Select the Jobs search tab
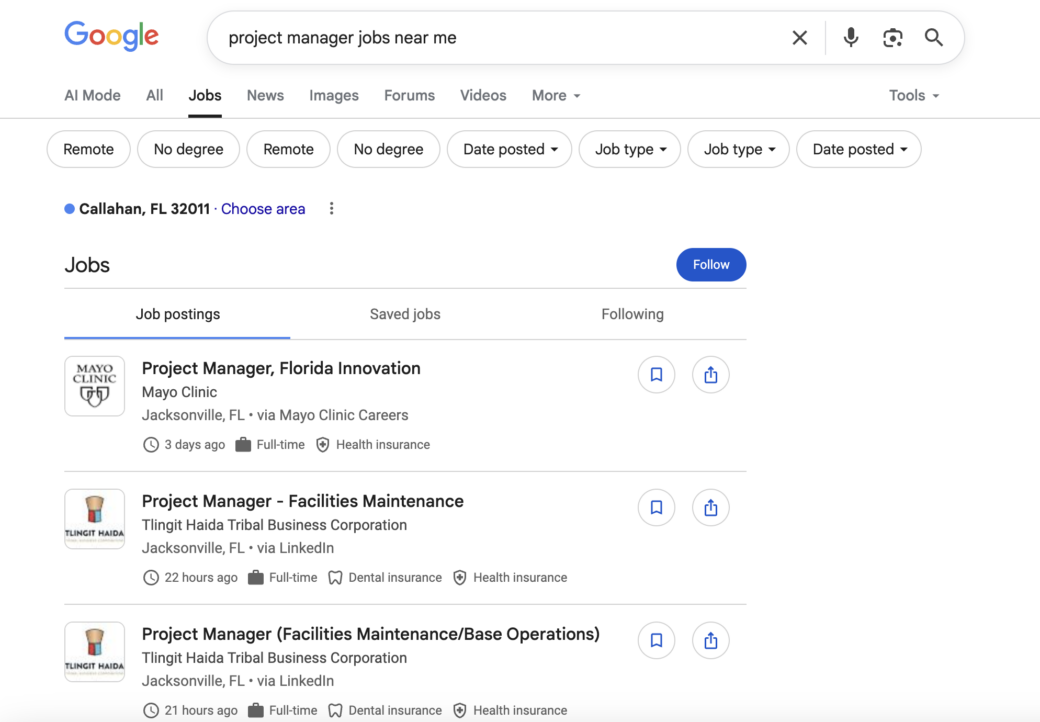 [205, 95]
